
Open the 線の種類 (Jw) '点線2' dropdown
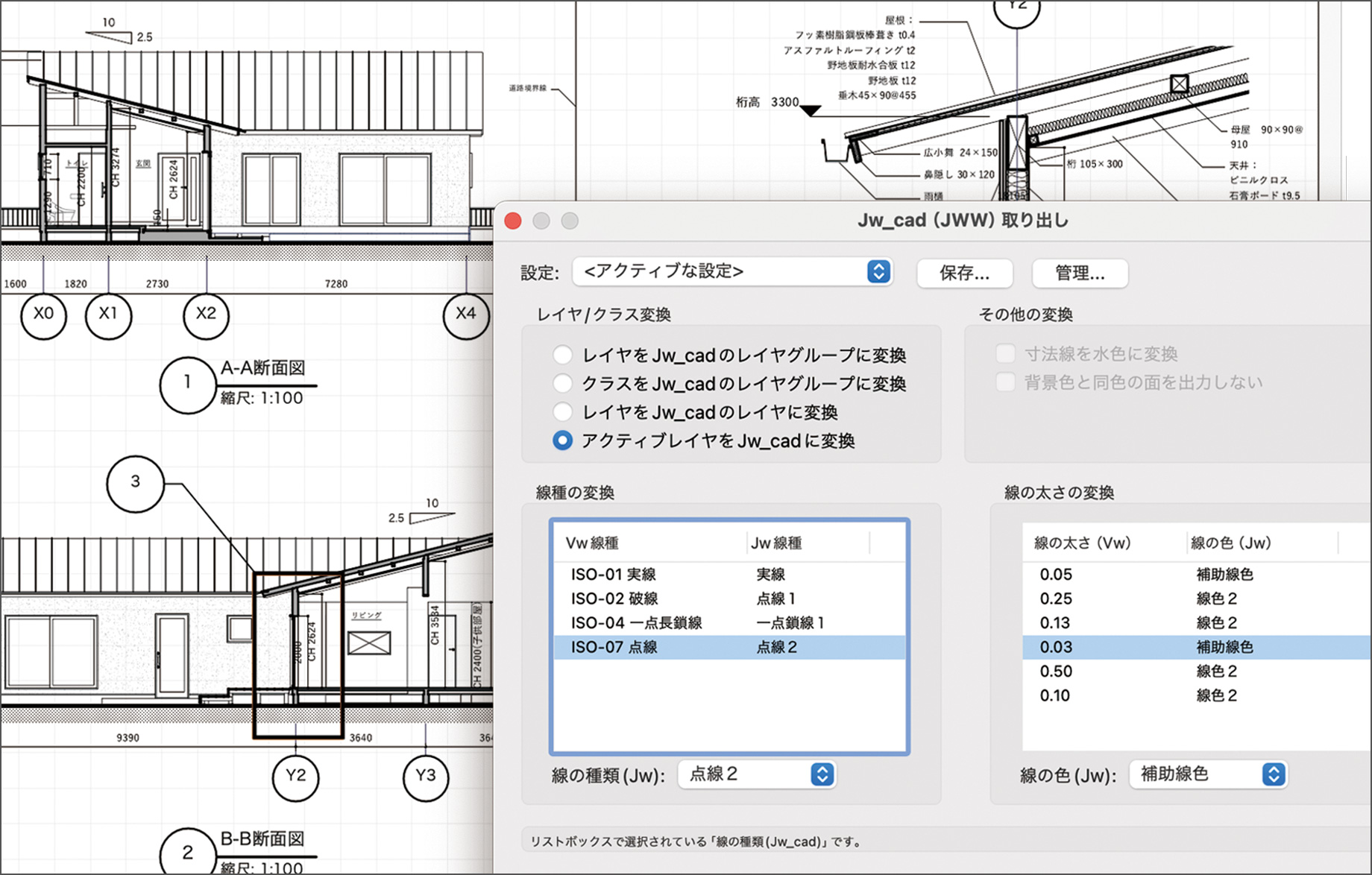pos(757,774)
